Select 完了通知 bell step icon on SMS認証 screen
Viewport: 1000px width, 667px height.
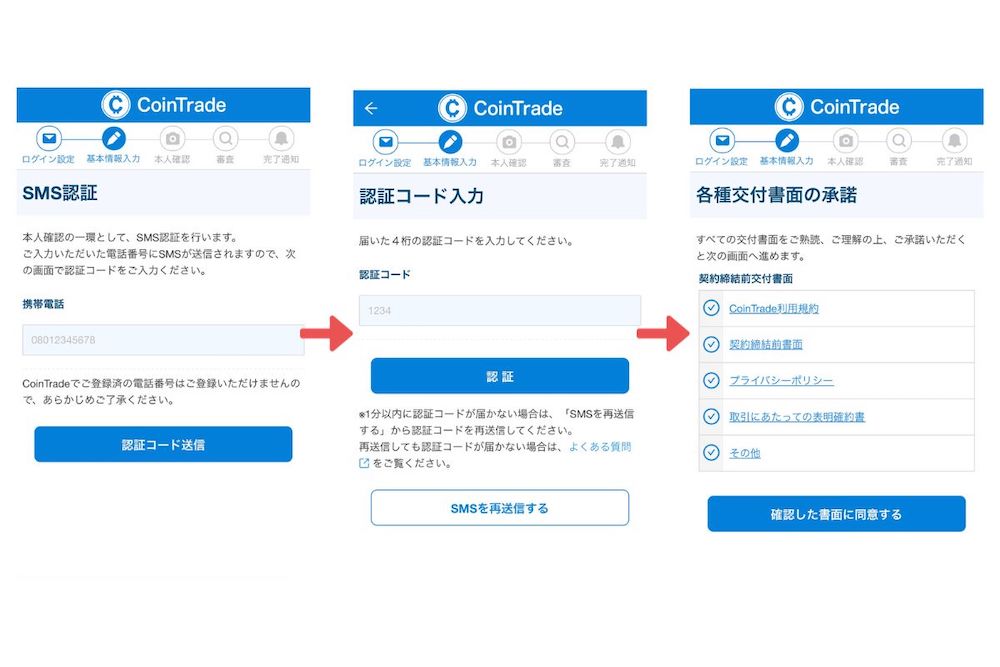pyautogui.click(x=281, y=138)
